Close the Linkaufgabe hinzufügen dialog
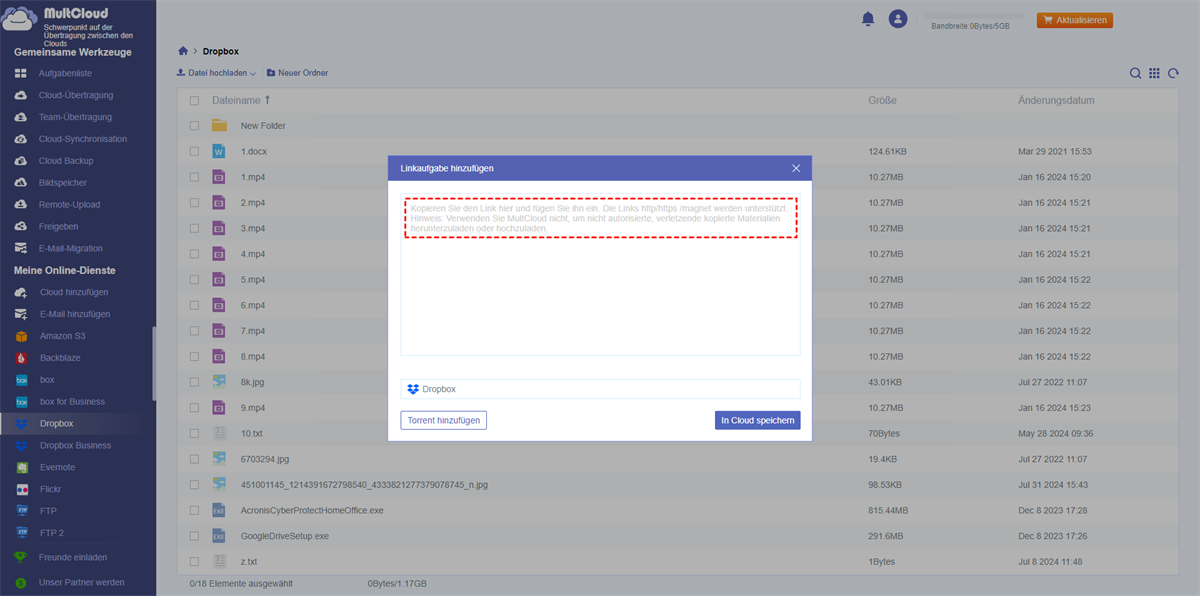The height and width of the screenshot is (596, 1200). (796, 168)
